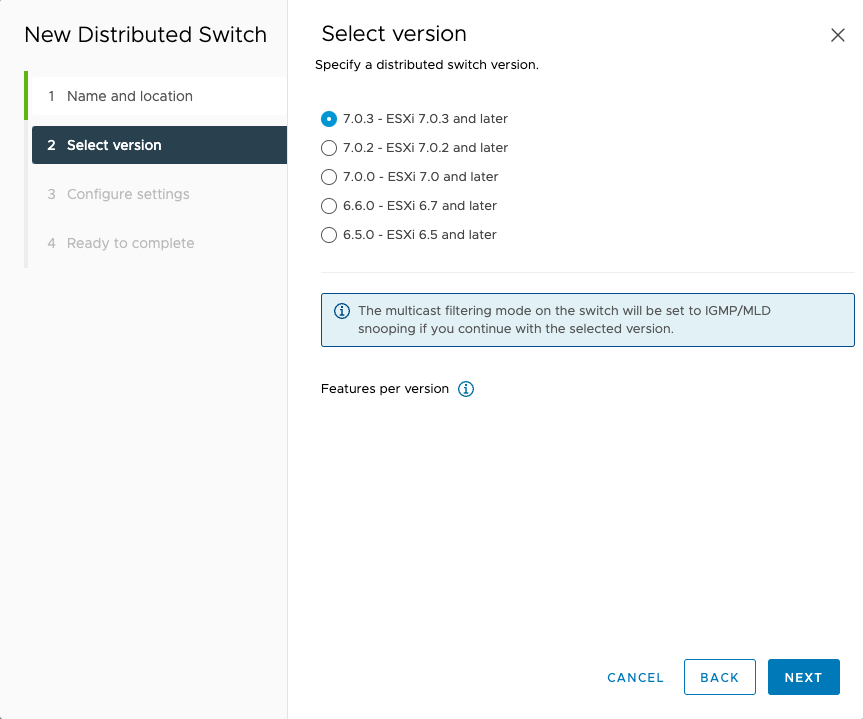Image resolution: width=863 pixels, height=719 pixels.
Task: Click BACK to return to previous step
Action: click(x=719, y=677)
